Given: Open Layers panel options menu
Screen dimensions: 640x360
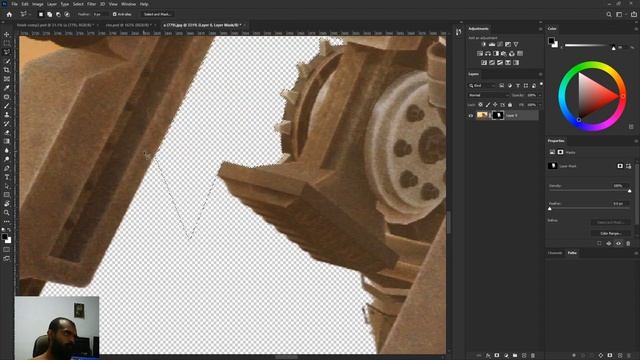Looking at the screenshot, I should point(541,74).
